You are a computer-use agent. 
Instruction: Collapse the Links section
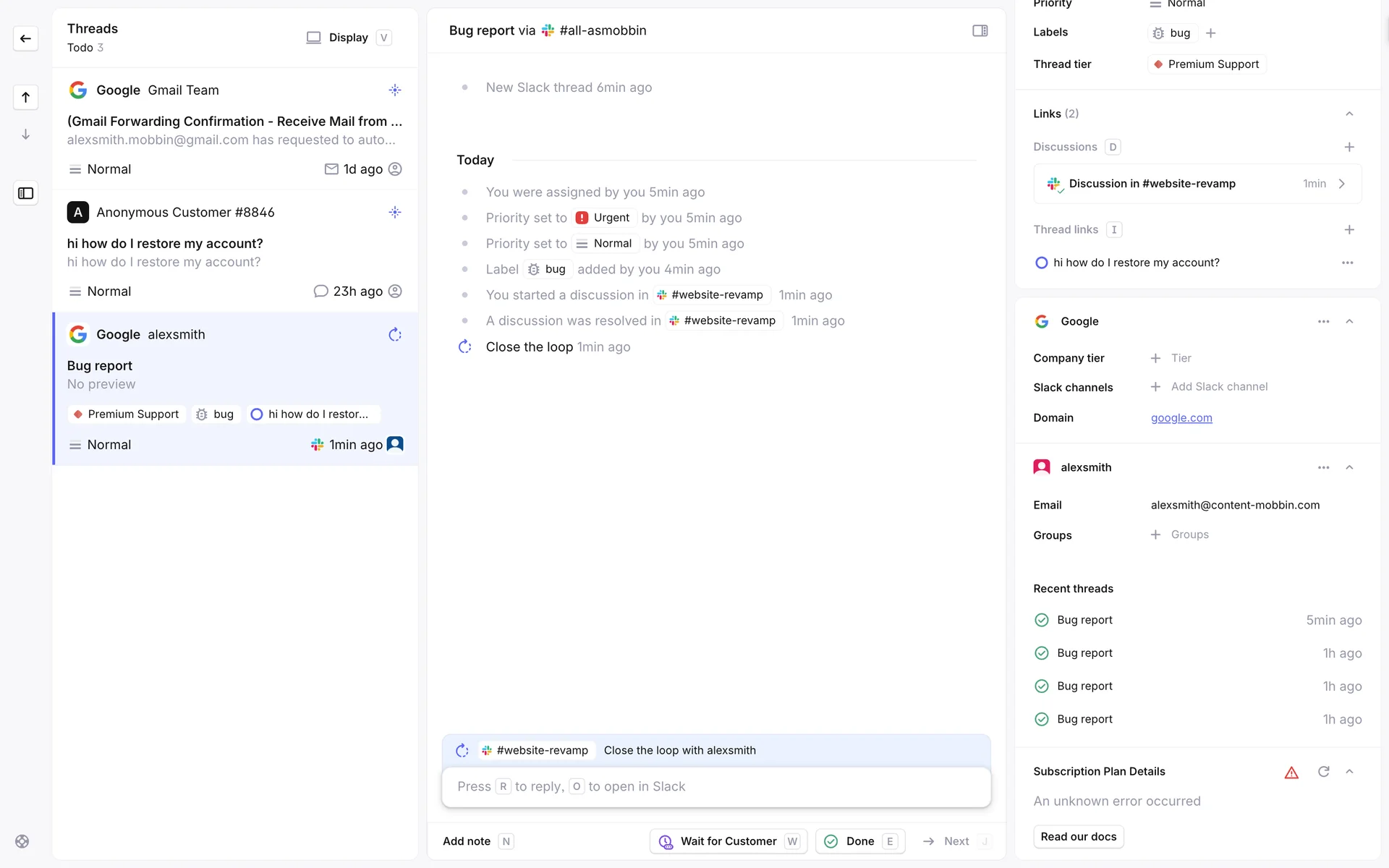pos(1349,114)
